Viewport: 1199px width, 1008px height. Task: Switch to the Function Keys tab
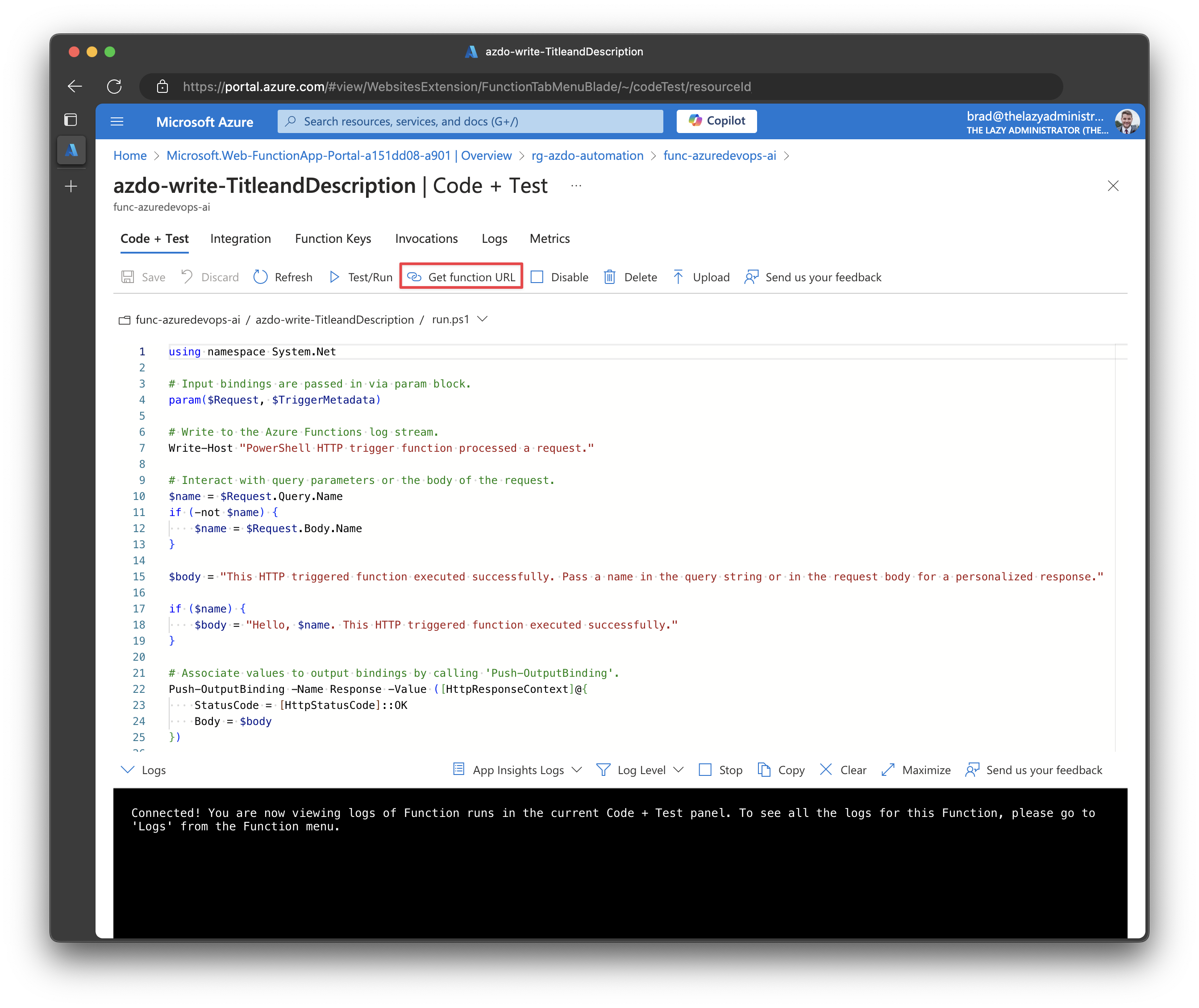click(333, 238)
